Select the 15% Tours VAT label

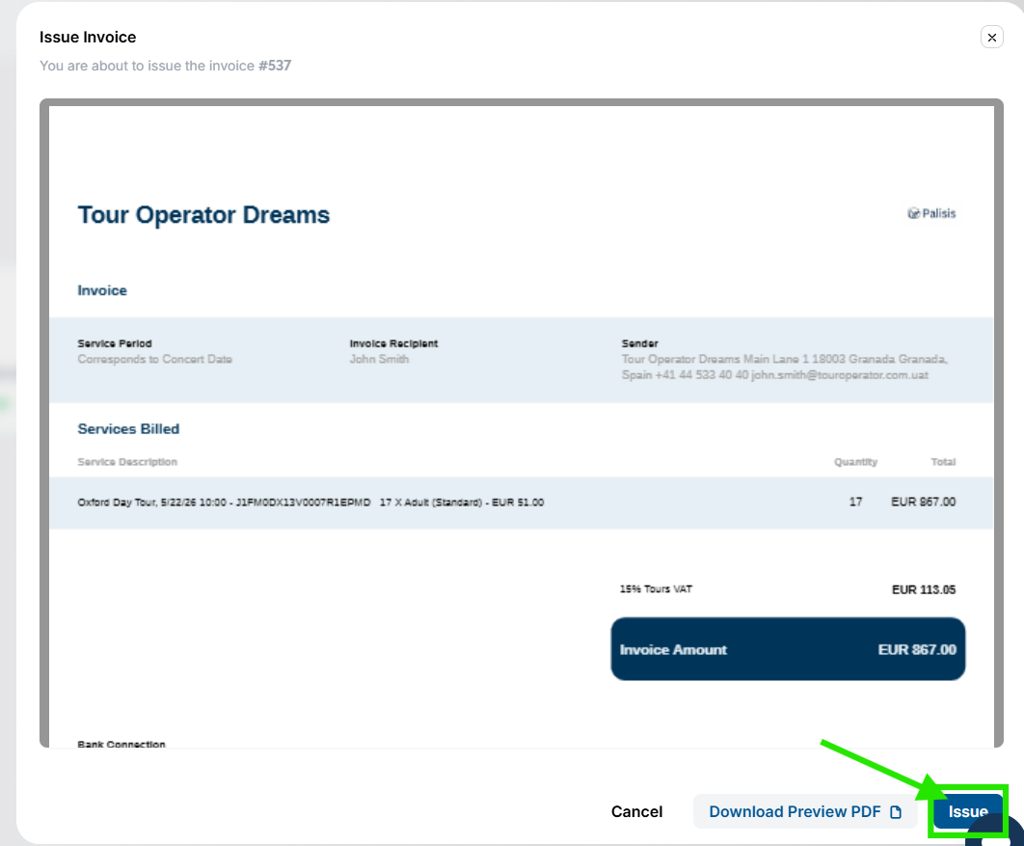coord(656,589)
